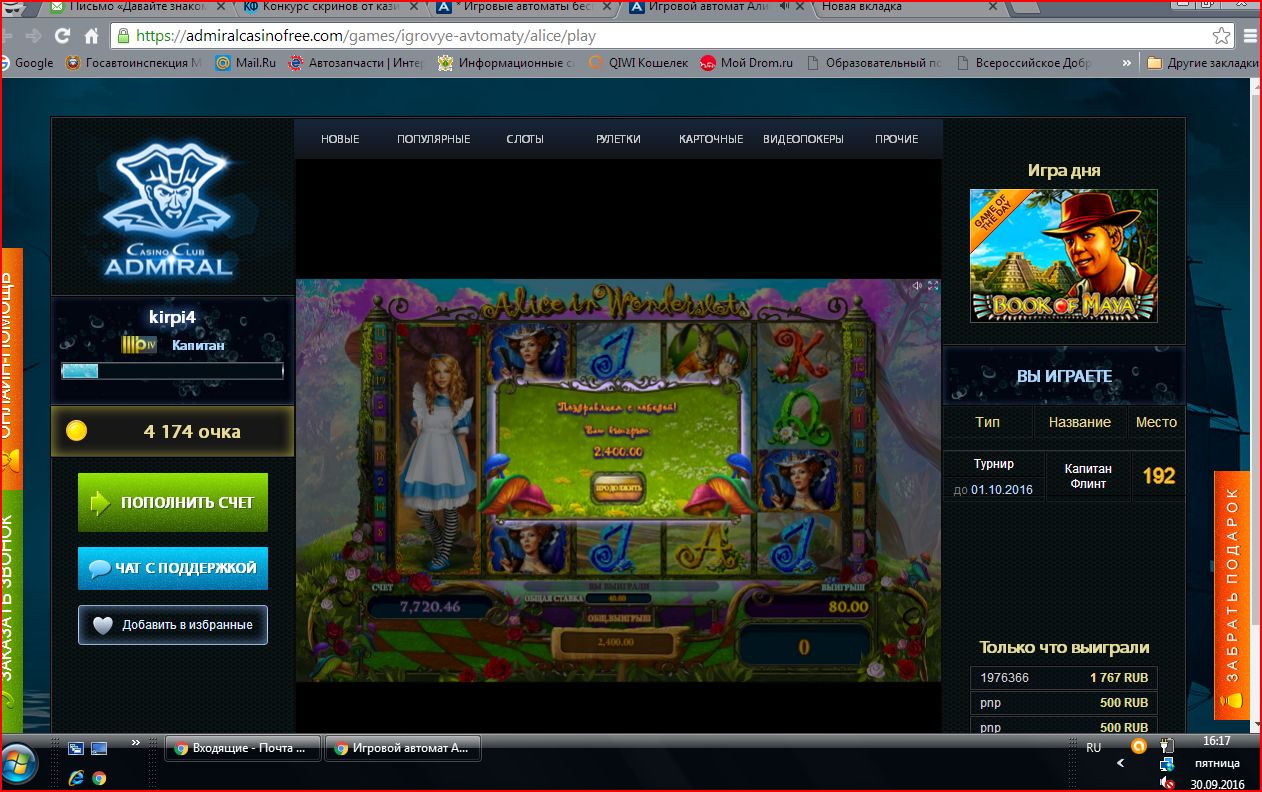Open the Windows Start orb
Image resolution: width=1262 pixels, height=792 pixels.
pyautogui.click(x=19, y=766)
